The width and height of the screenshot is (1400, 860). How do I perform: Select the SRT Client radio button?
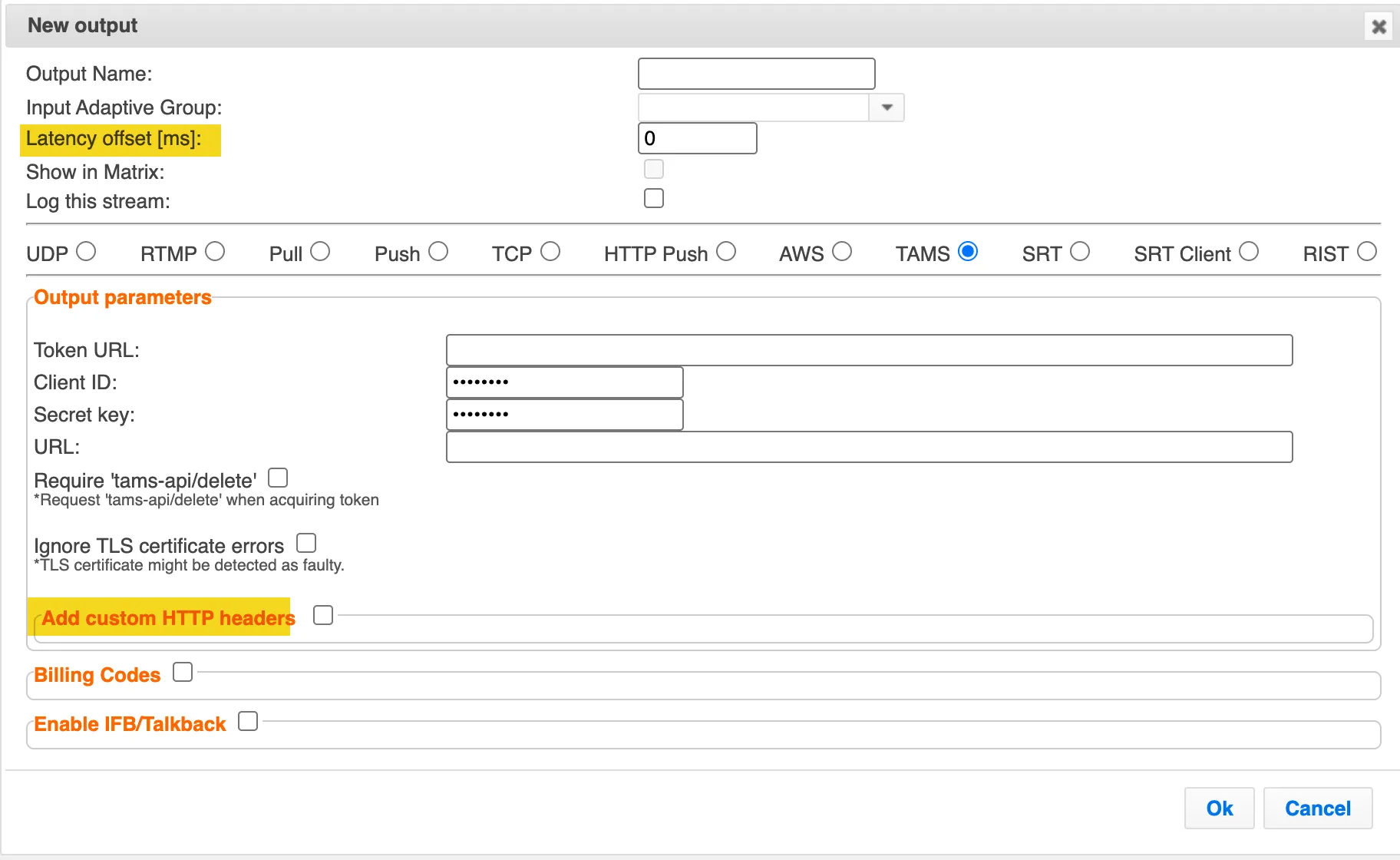1249,252
